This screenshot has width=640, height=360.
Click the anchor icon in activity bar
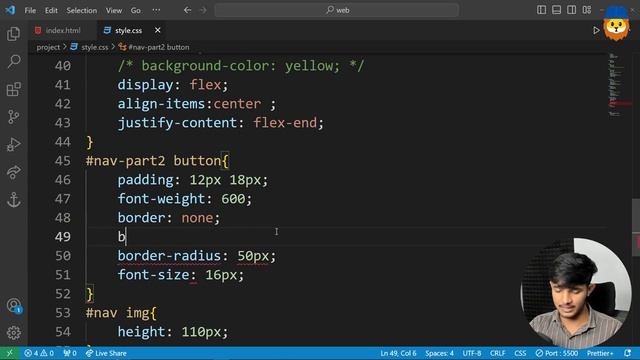tap(13, 200)
